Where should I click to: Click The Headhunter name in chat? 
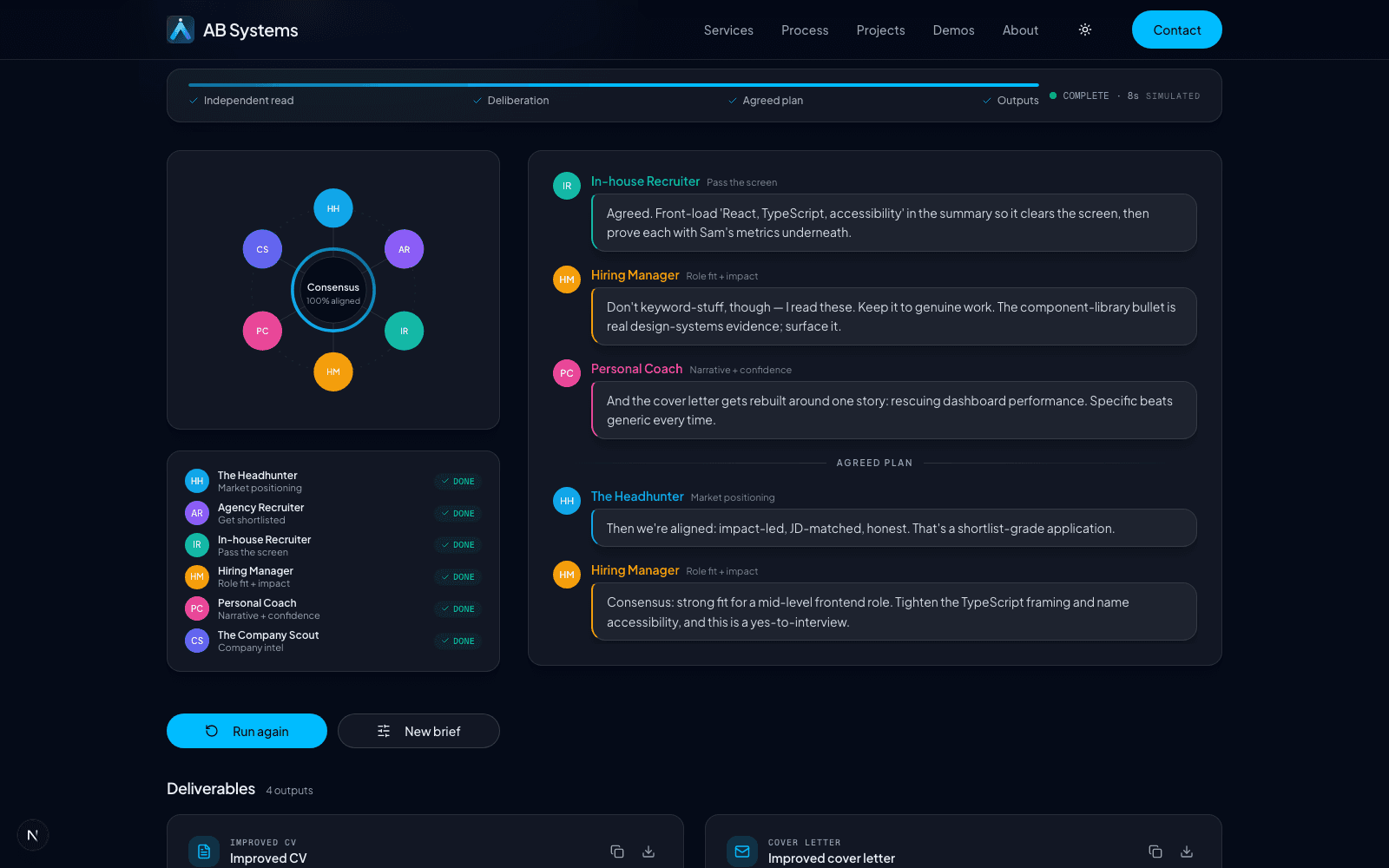(637, 496)
